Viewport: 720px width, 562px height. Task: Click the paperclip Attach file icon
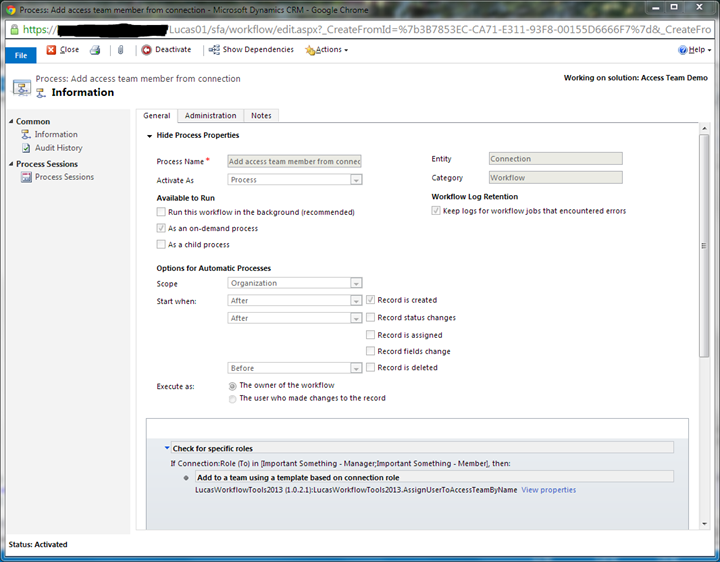(120, 50)
